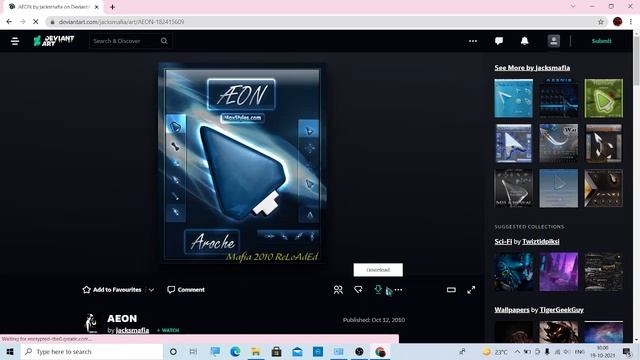Viewport: 640px width, 360px height.
Task: Open the light blue cursor set thumbnail
Action: pos(513,98)
